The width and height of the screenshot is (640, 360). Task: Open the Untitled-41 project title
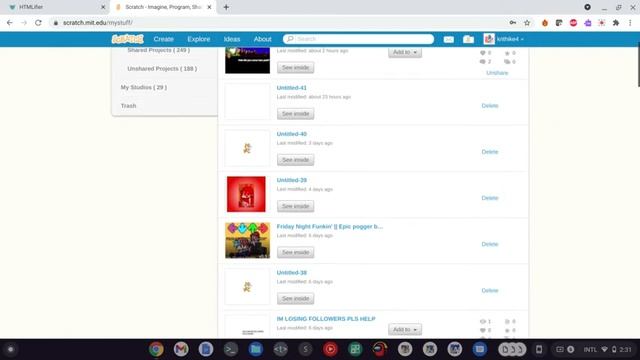[x=291, y=88]
